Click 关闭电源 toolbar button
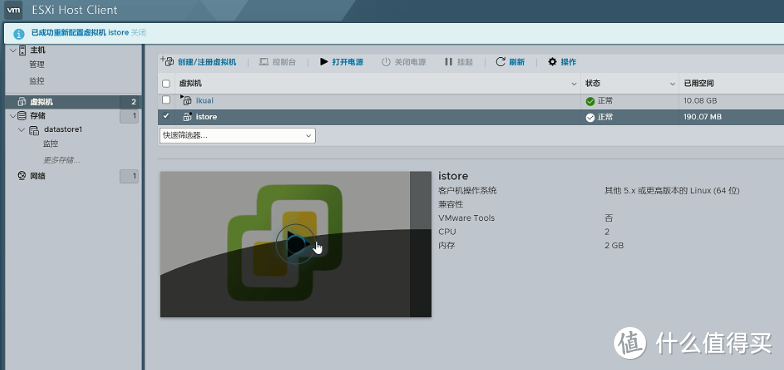Screen dimensions: 784x370 pos(410,62)
